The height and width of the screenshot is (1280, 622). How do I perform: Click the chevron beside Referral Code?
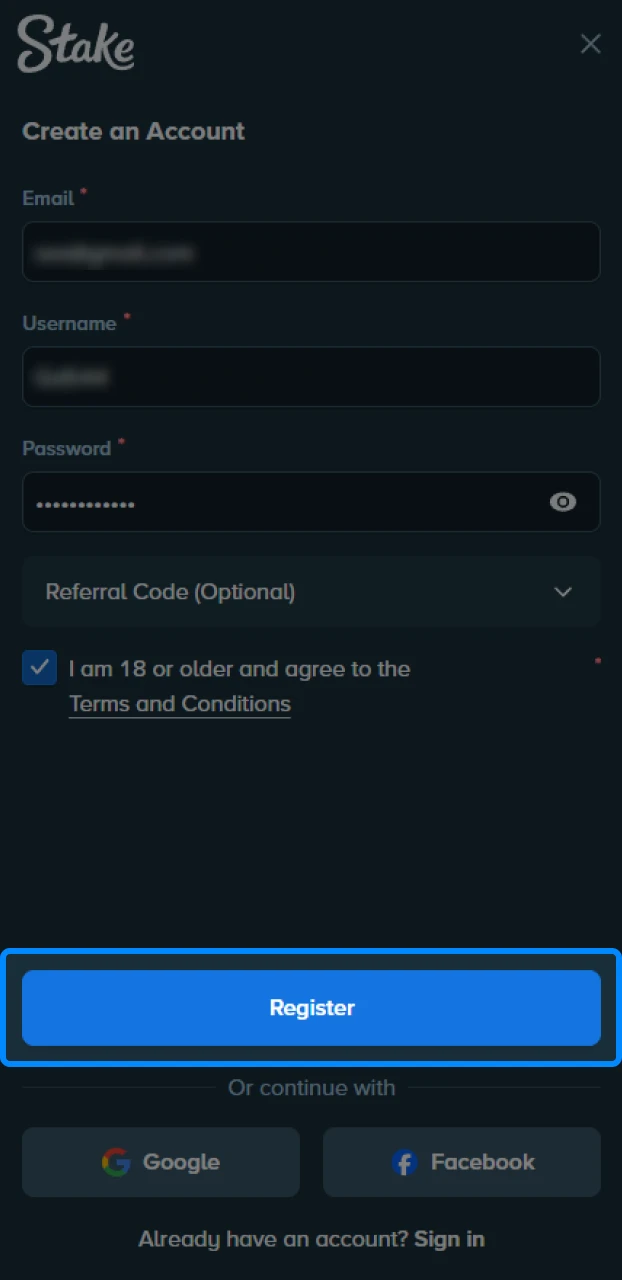click(x=563, y=592)
